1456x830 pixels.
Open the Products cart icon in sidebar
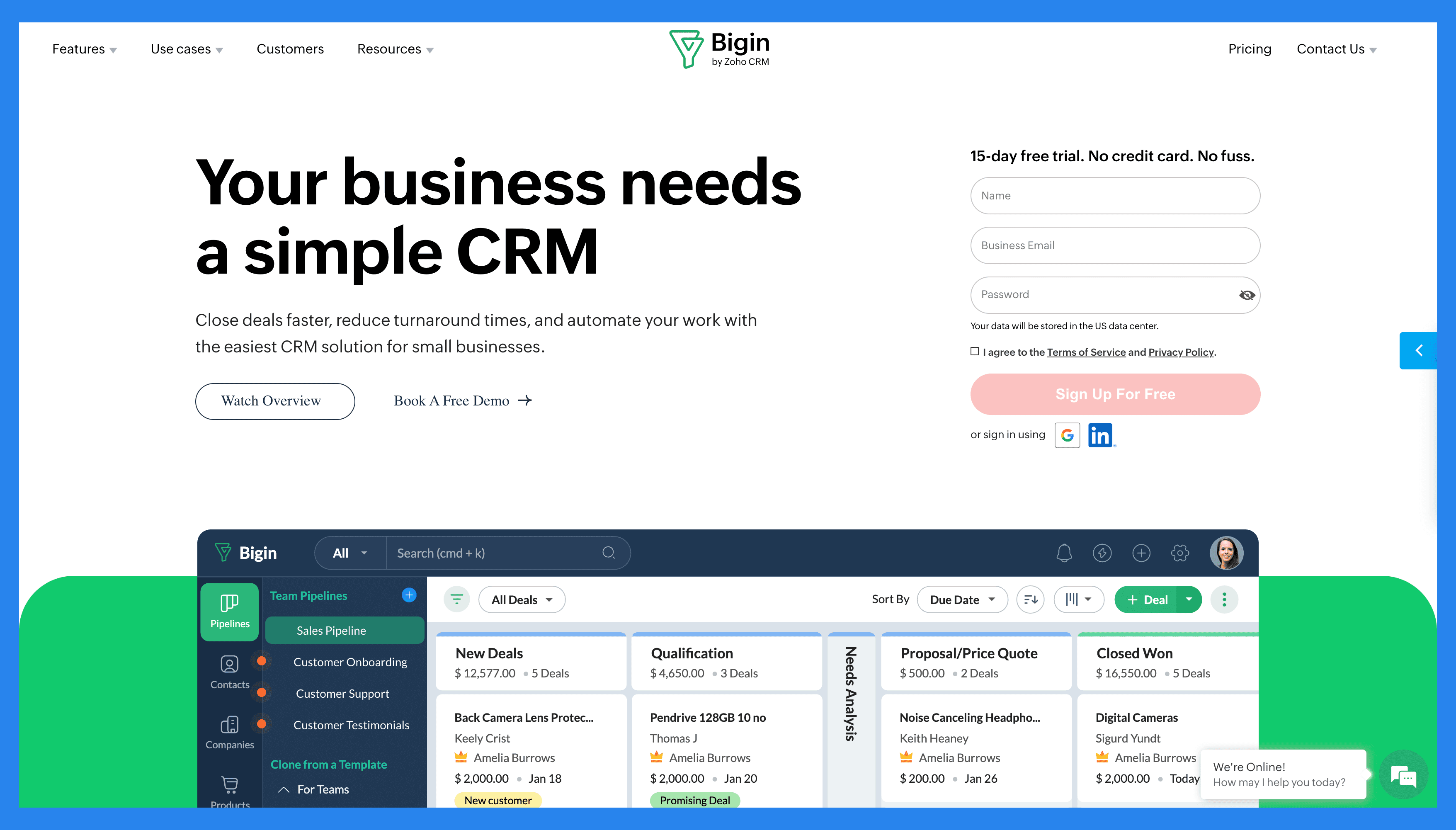pyautogui.click(x=230, y=786)
